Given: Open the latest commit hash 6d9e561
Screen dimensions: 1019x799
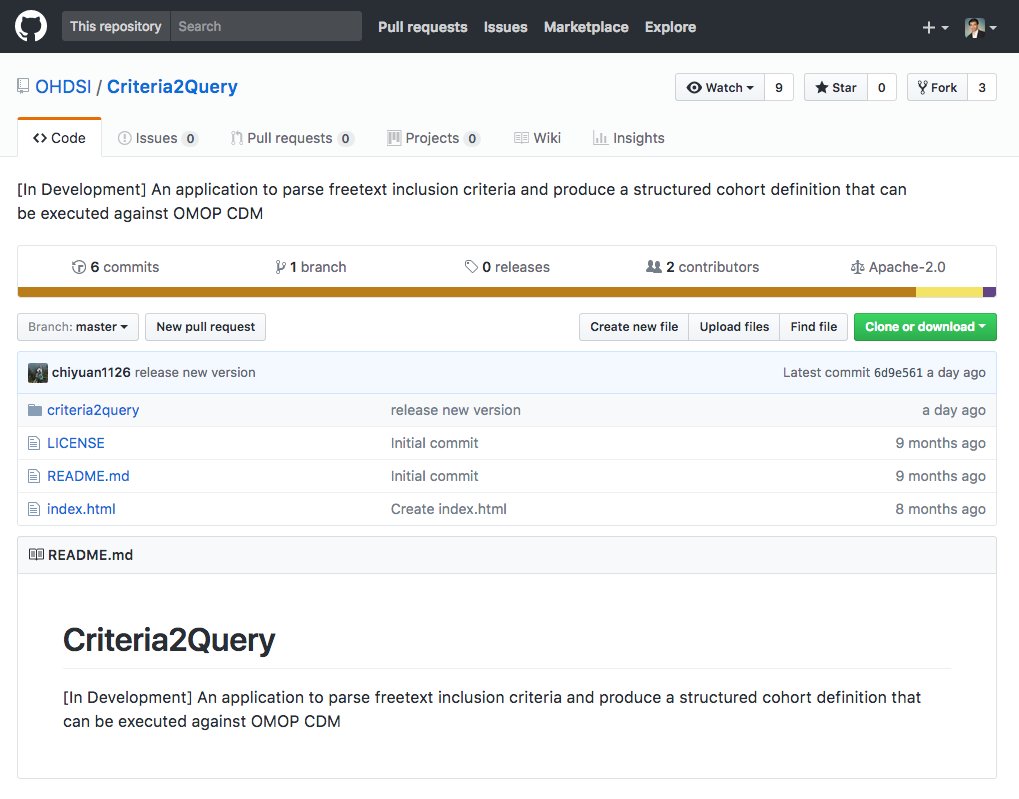Looking at the screenshot, I should click(898, 373).
